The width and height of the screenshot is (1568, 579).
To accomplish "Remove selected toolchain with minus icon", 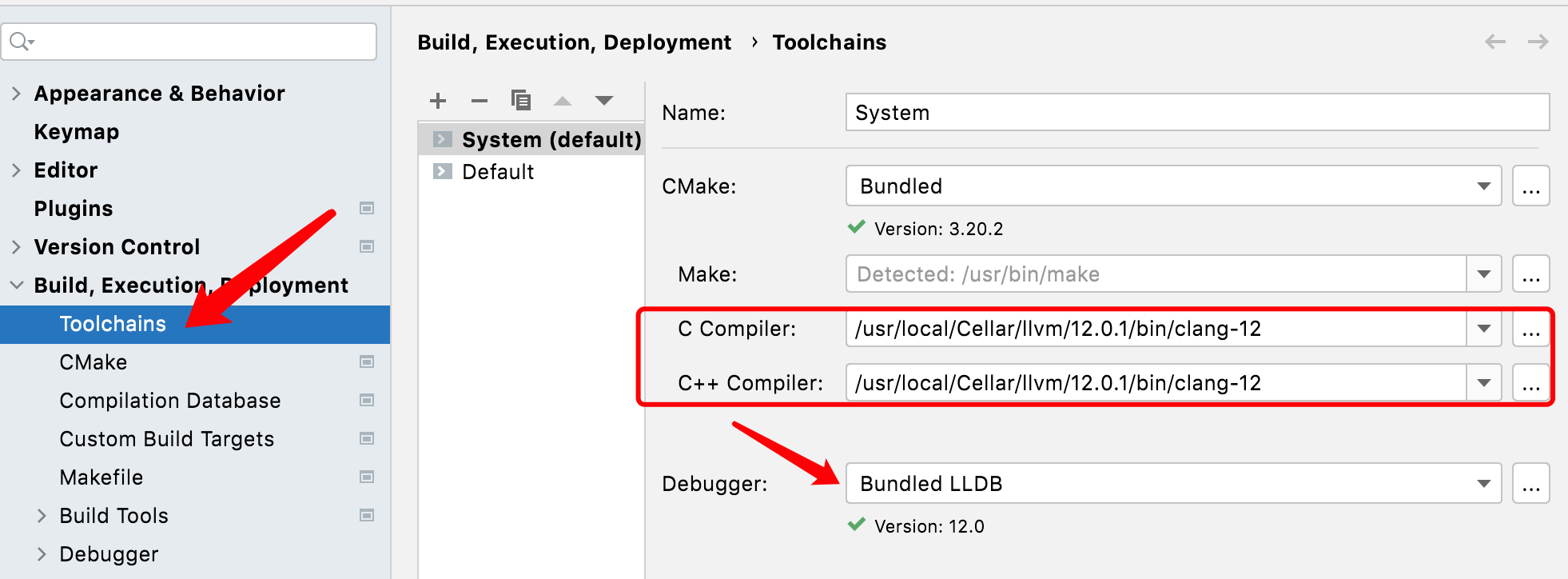I will (480, 101).
